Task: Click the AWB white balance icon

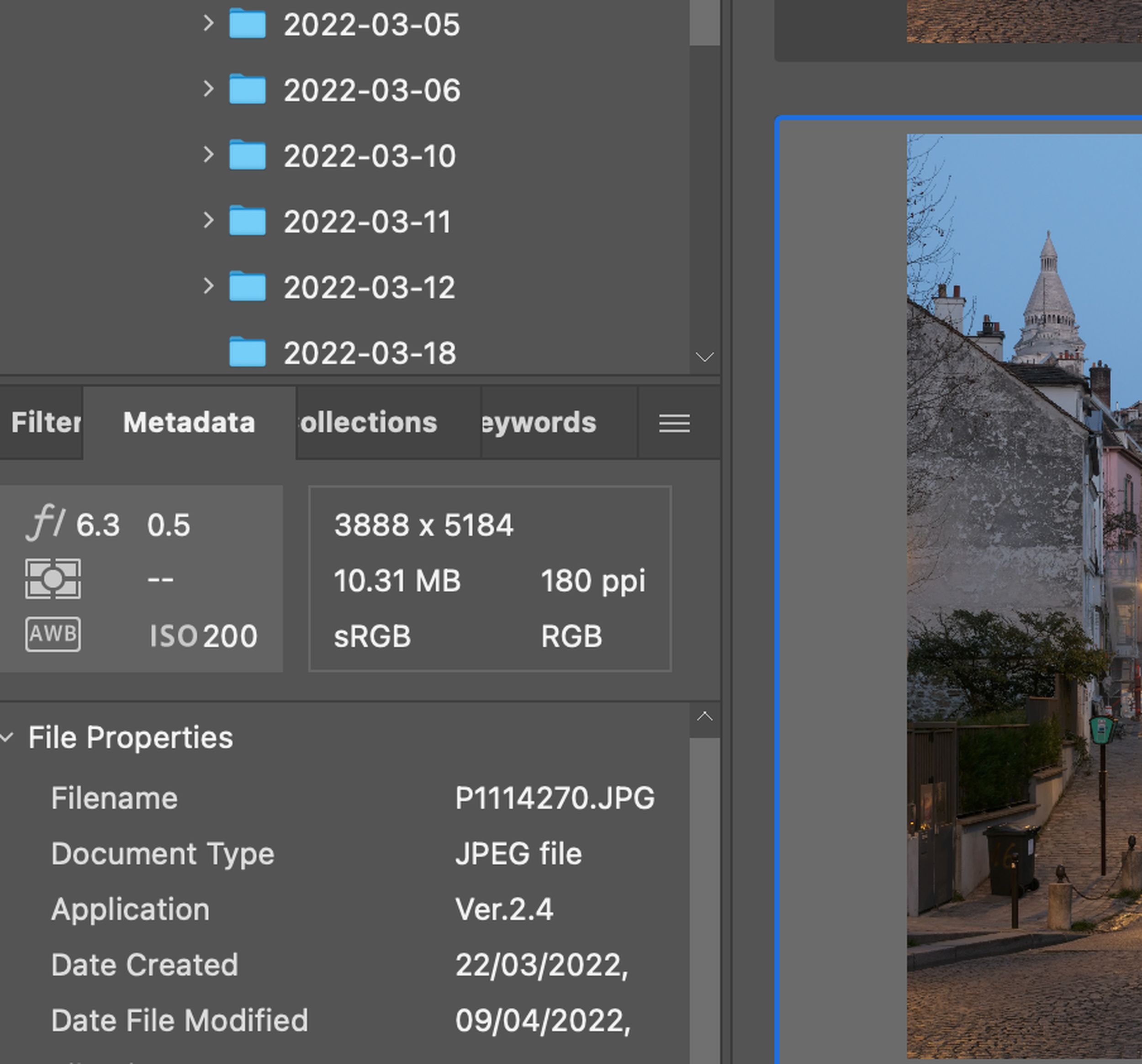Action: [53, 634]
